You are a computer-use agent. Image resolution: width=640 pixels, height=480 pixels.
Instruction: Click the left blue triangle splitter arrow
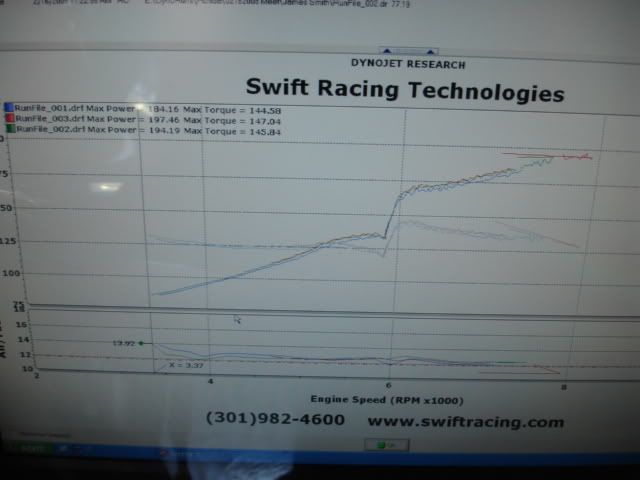387,51
